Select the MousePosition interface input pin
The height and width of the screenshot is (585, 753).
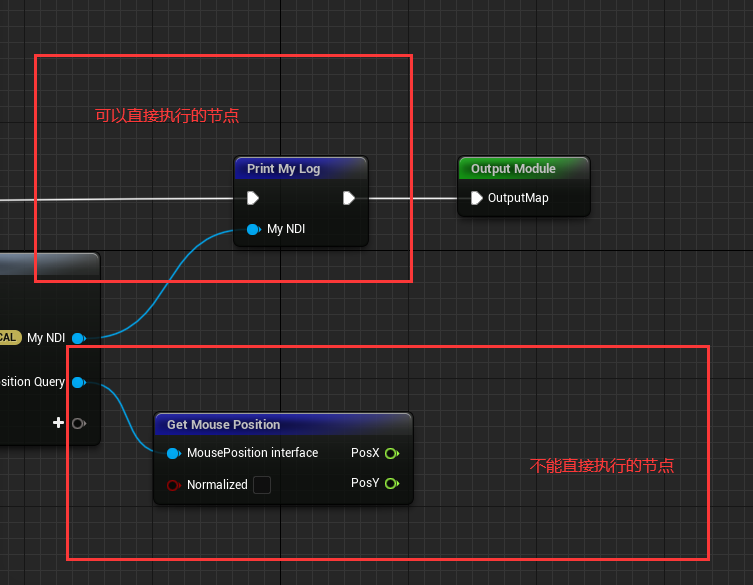coord(173,453)
